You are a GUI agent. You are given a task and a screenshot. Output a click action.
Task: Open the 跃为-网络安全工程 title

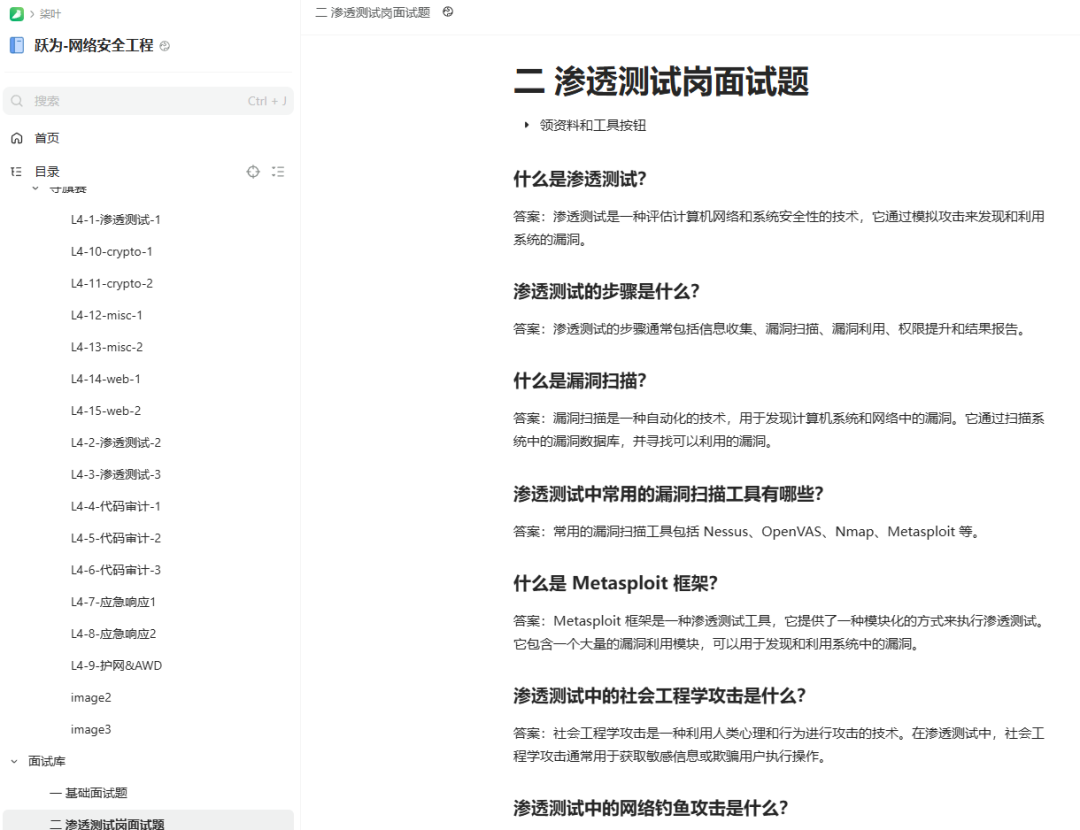94,45
